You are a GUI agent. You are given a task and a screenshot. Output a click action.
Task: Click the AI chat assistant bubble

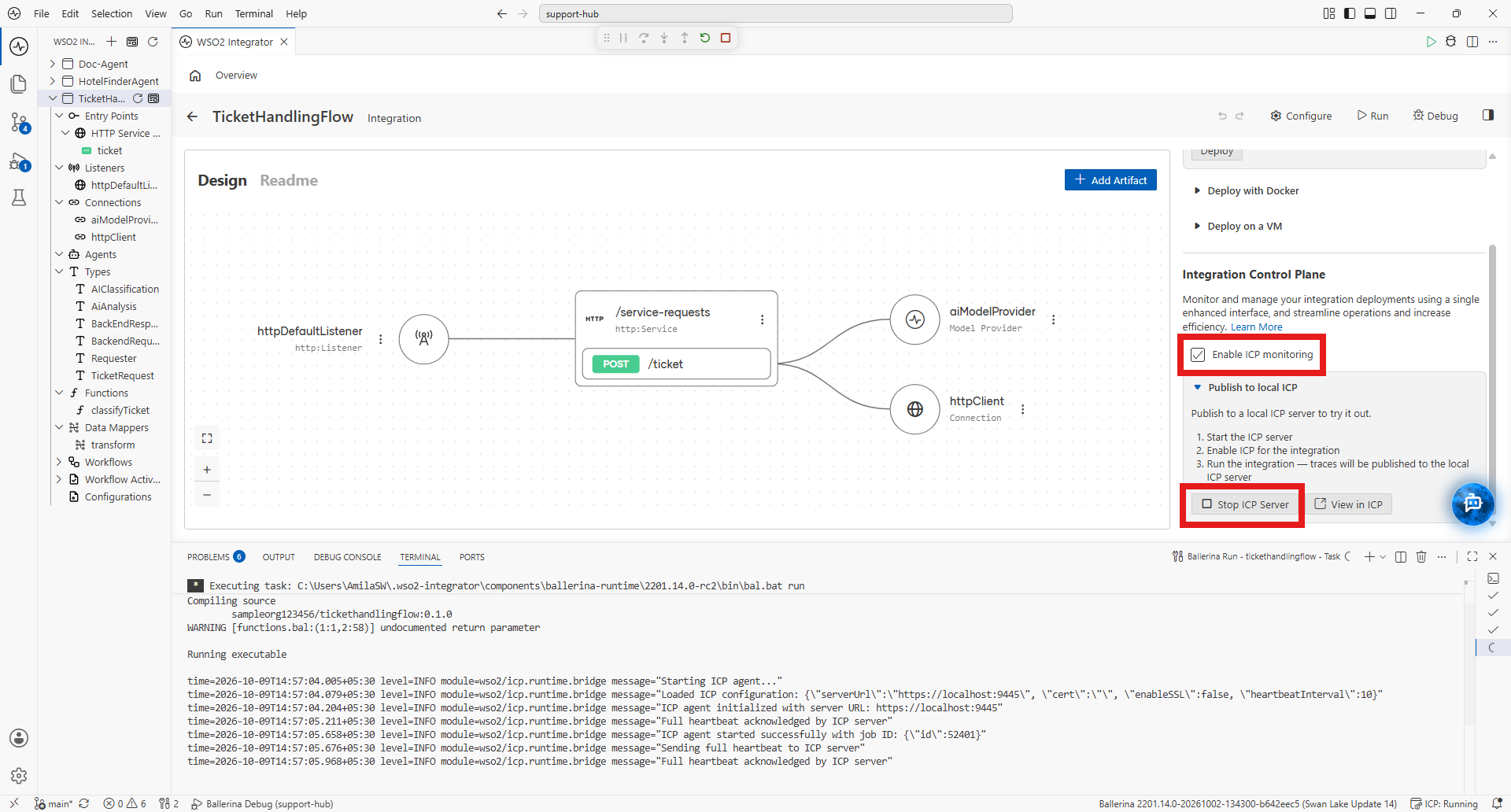1472,504
